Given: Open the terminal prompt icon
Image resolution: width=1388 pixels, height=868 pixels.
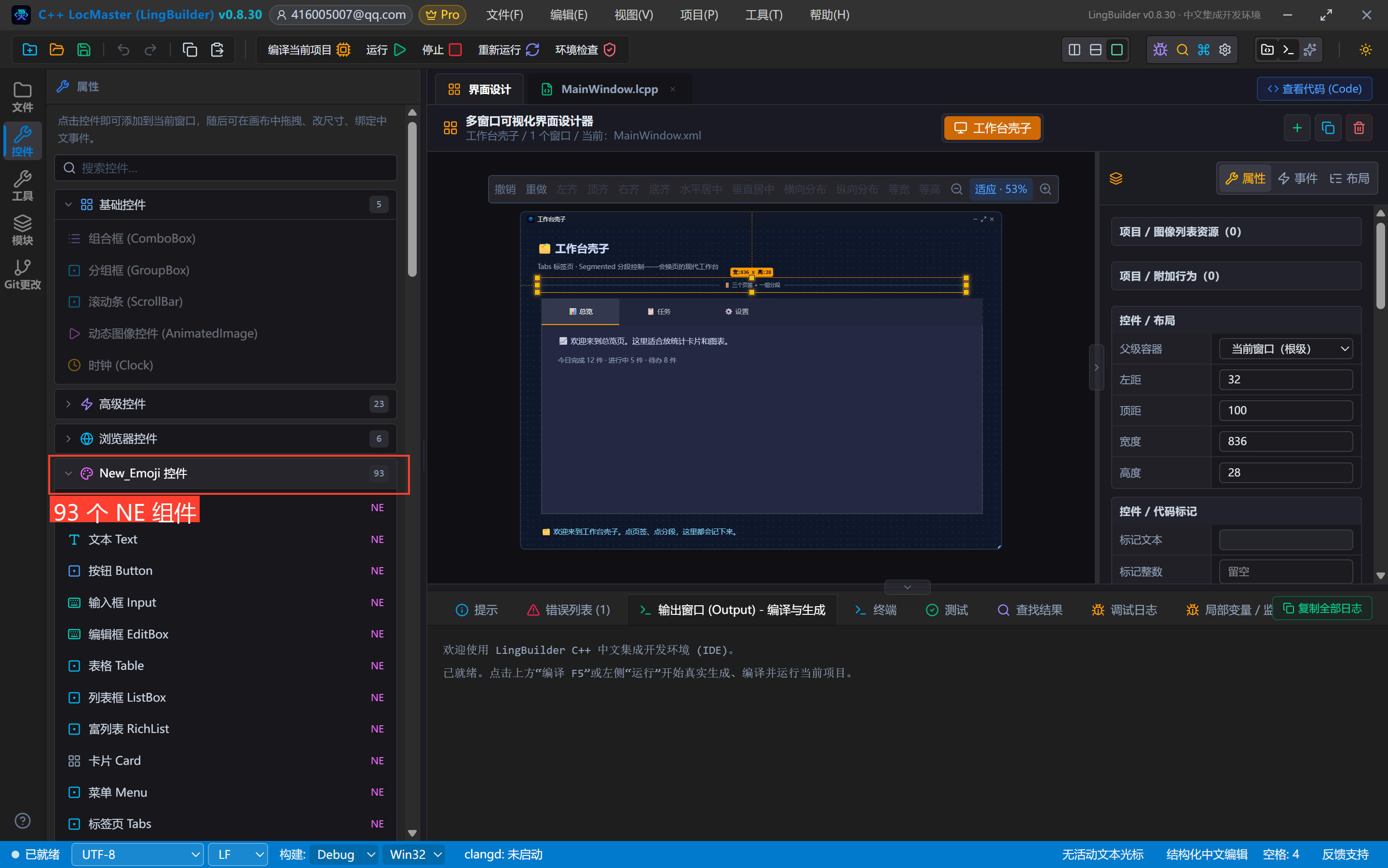Looking at the screenshot, I should (1288, 50).
